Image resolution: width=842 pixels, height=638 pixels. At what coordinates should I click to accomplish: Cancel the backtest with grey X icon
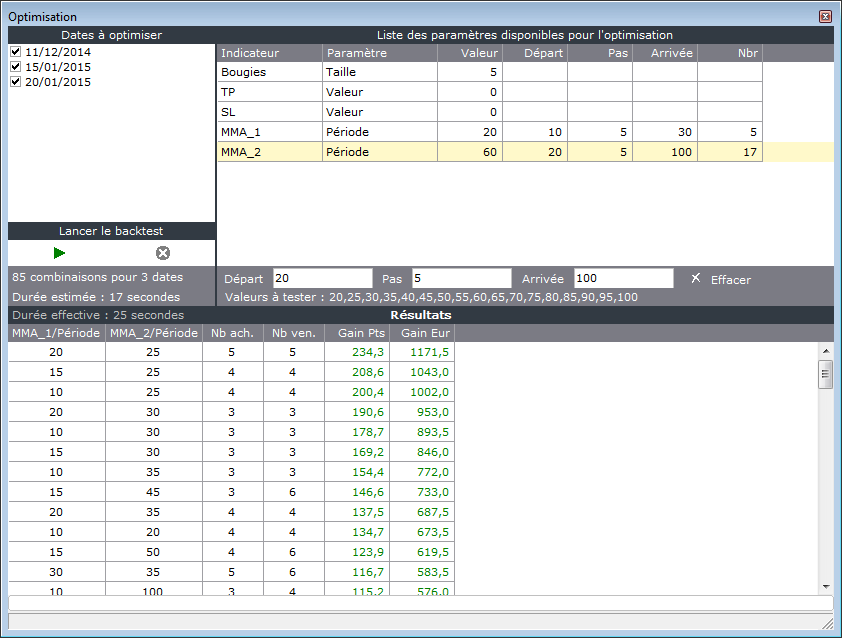163,253
